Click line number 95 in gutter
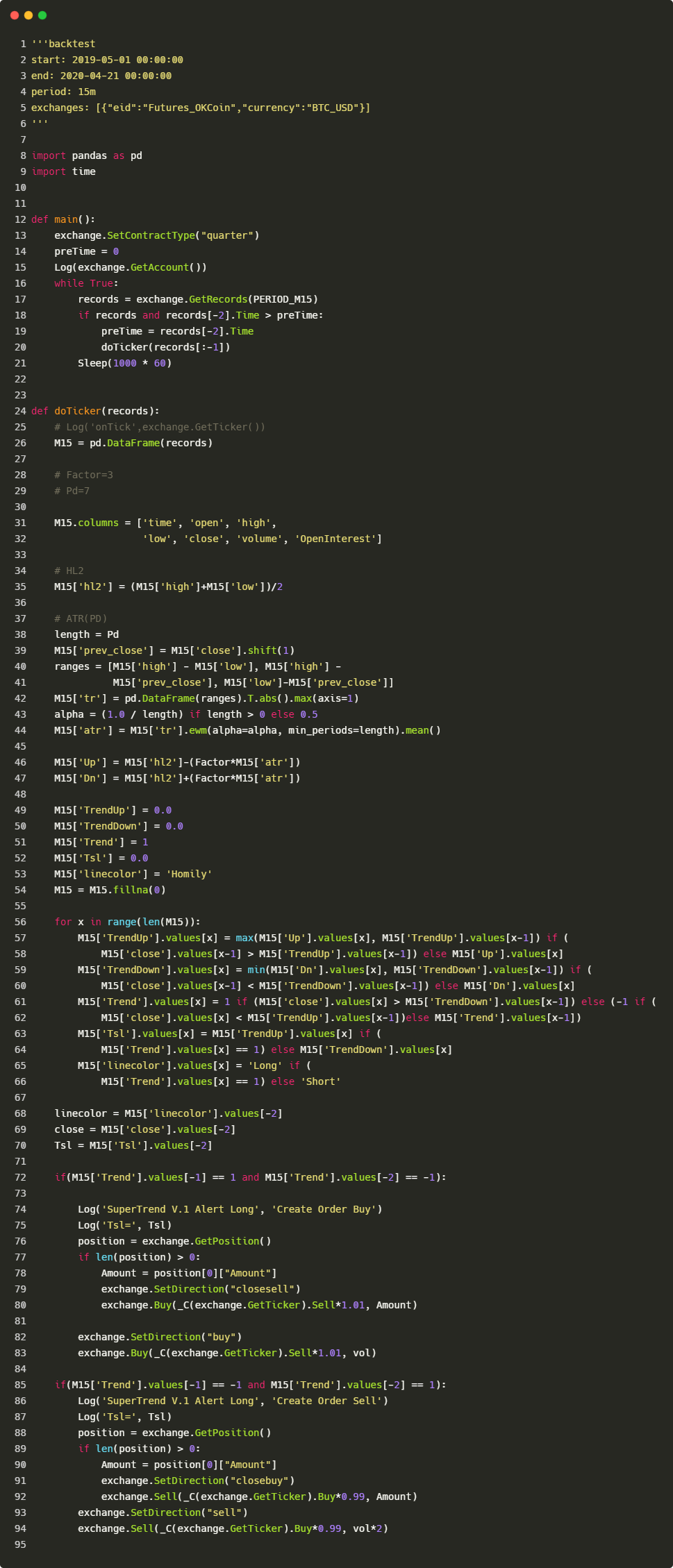 [x=20, y=1544]
